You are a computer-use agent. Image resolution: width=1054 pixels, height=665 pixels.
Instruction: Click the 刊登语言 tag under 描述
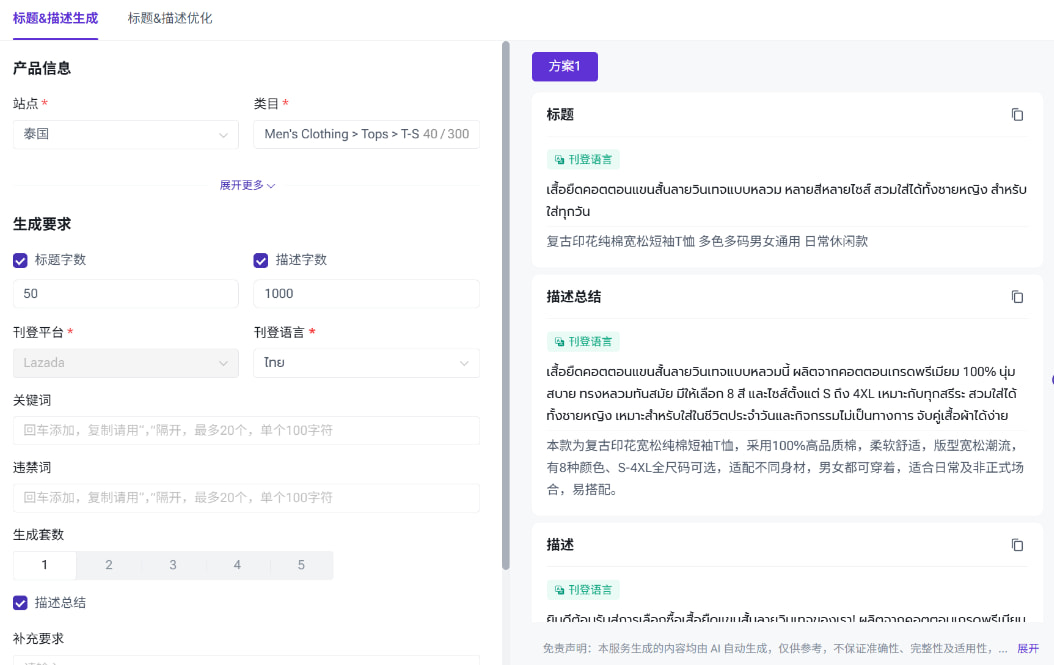coord(583,590)
